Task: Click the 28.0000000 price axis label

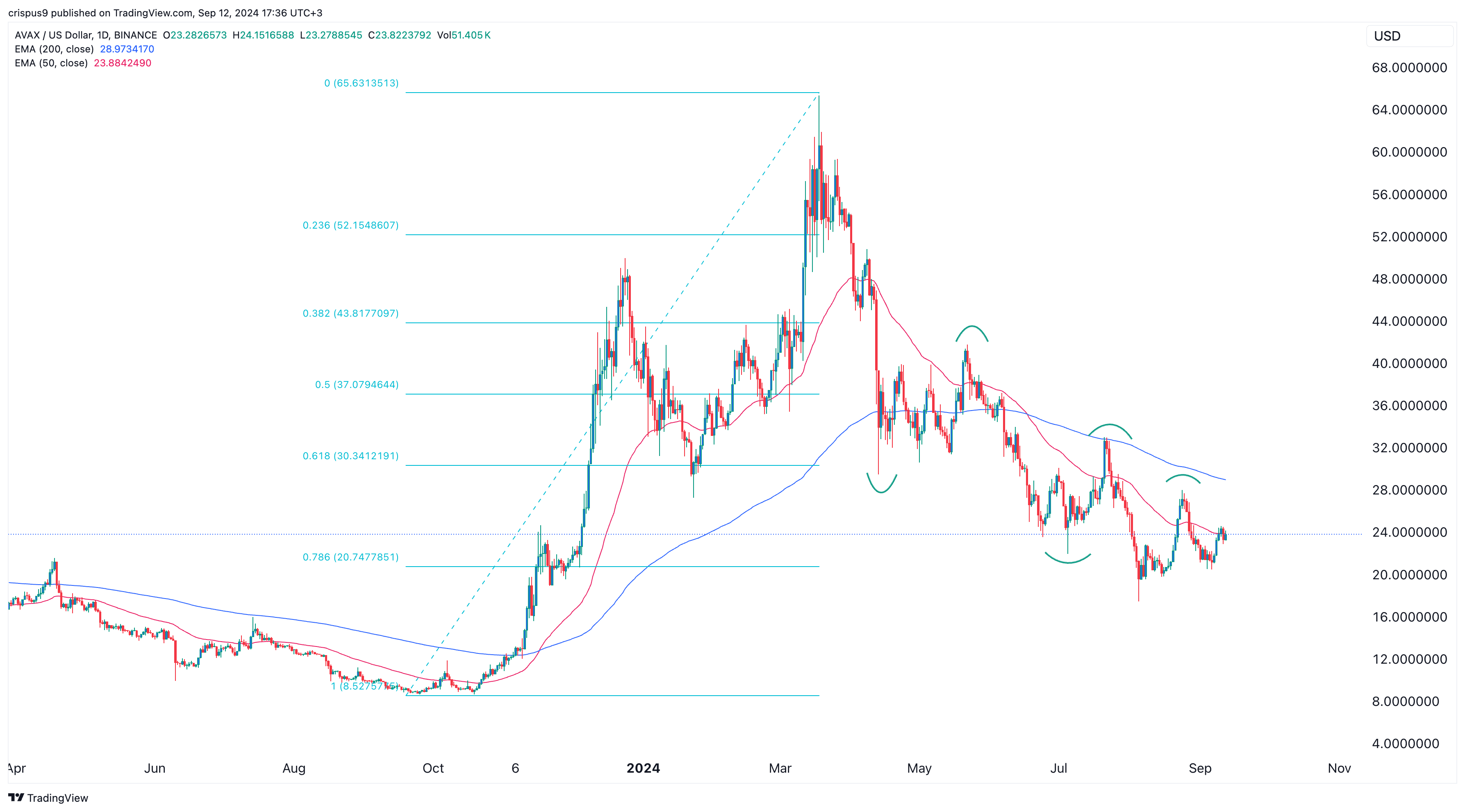Action: [1409, 490]
